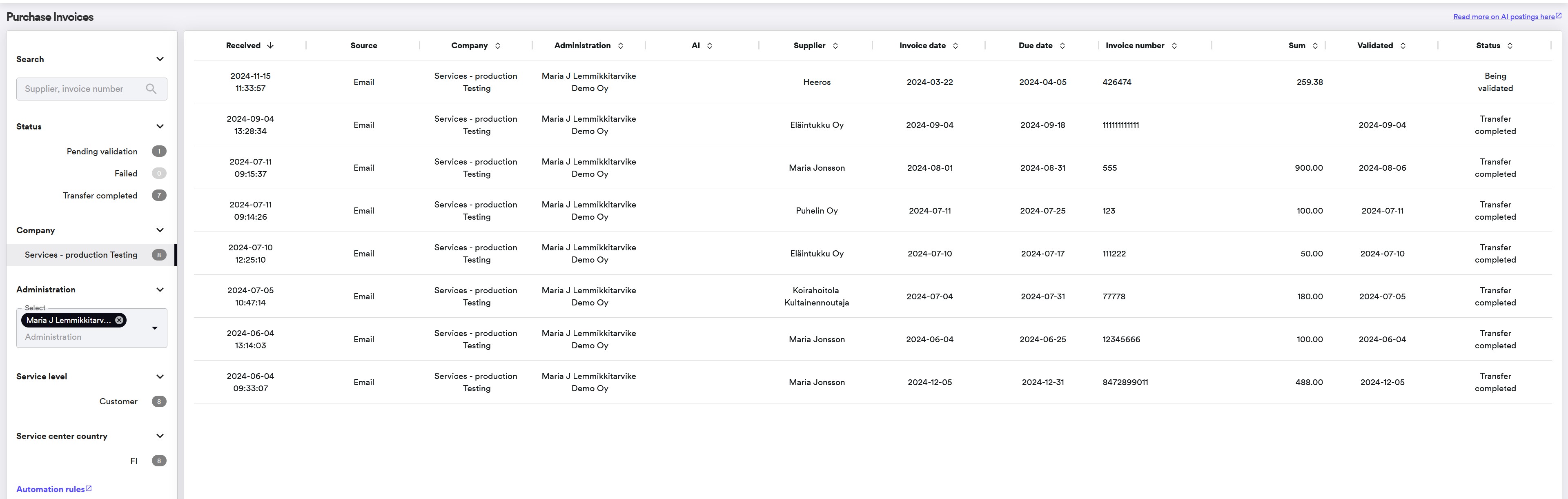Click the search magnifier icon
This screenshot has width=1568, height=499.
[x=151, y=89]
